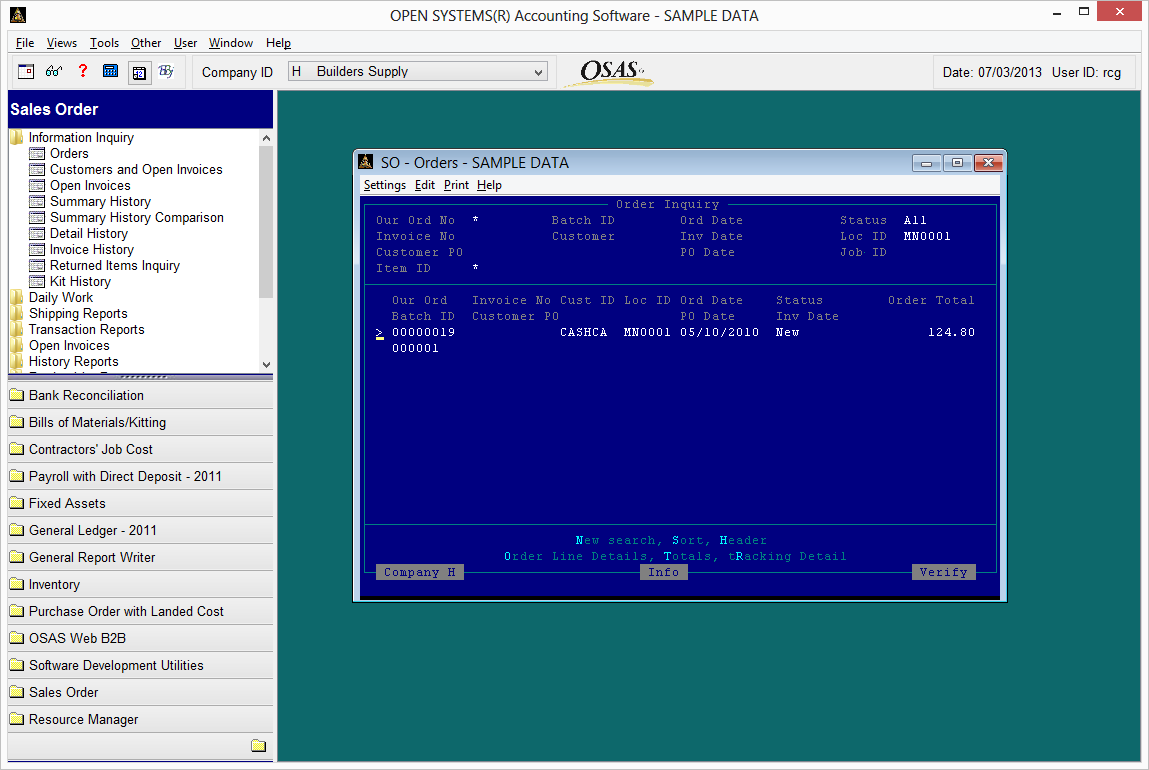The image size is (1149, 770).
Task: Open the Bank Reconciliation module
Action: (x=140, y=396)
